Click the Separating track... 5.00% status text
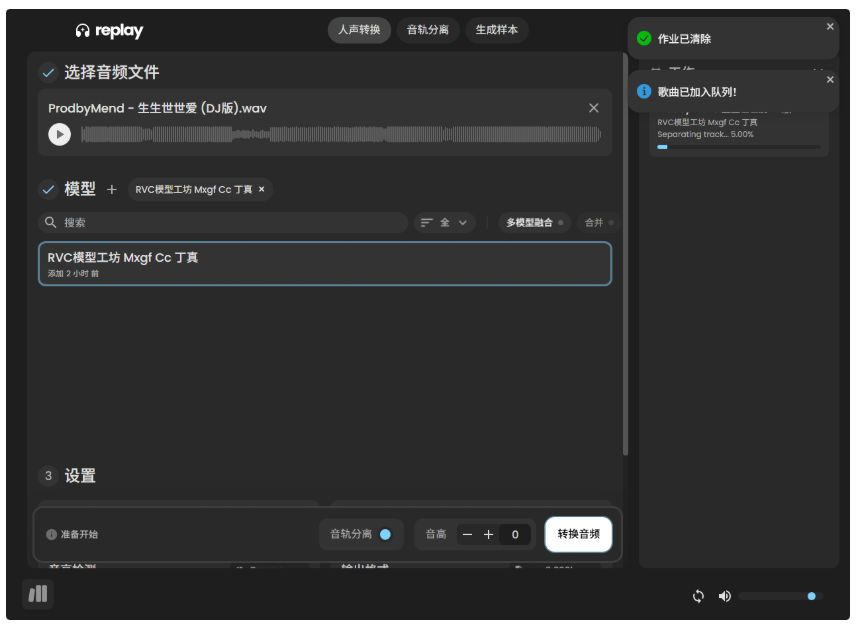Screen dimensions: 862x638 click(705, 134)
